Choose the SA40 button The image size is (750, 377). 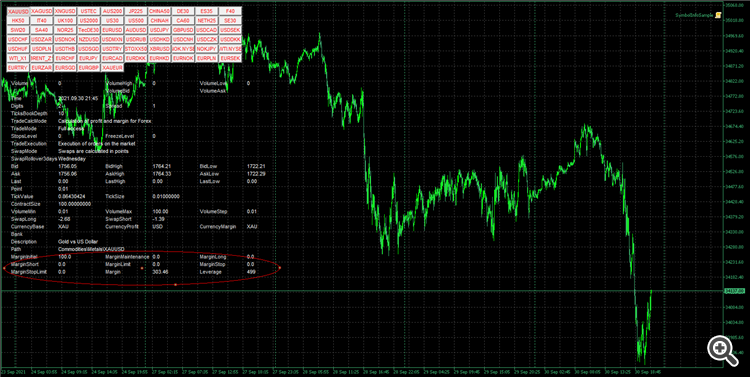[x=41, y=30]
